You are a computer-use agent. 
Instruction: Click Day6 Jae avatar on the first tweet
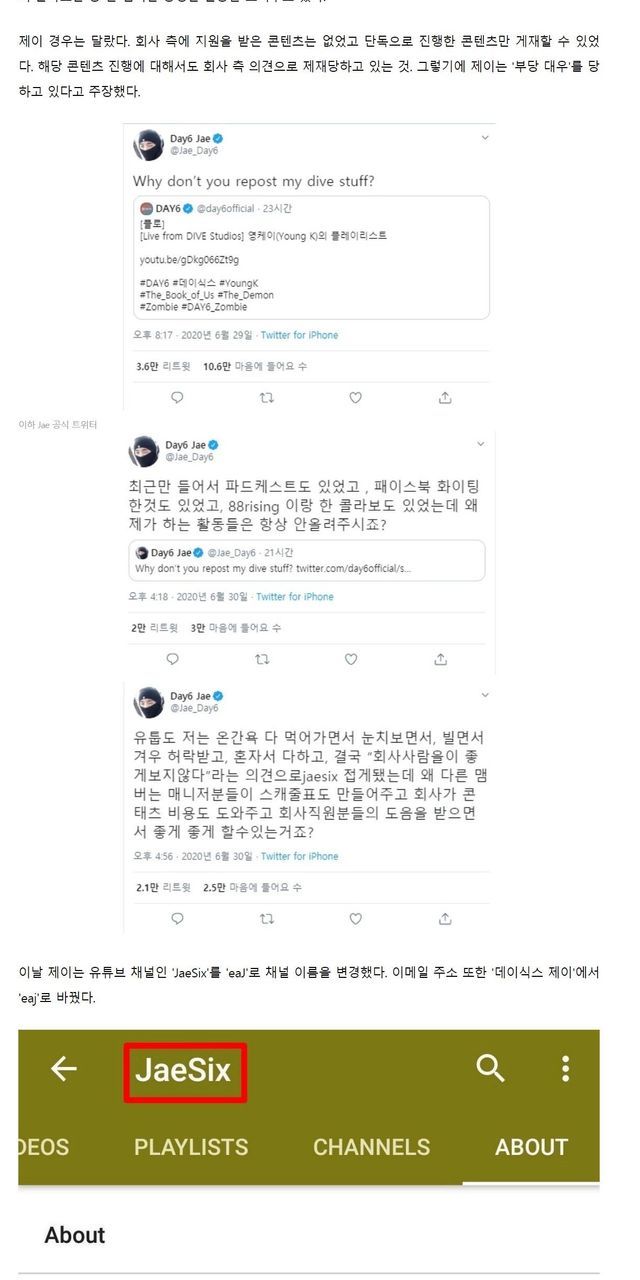point(148,145)
